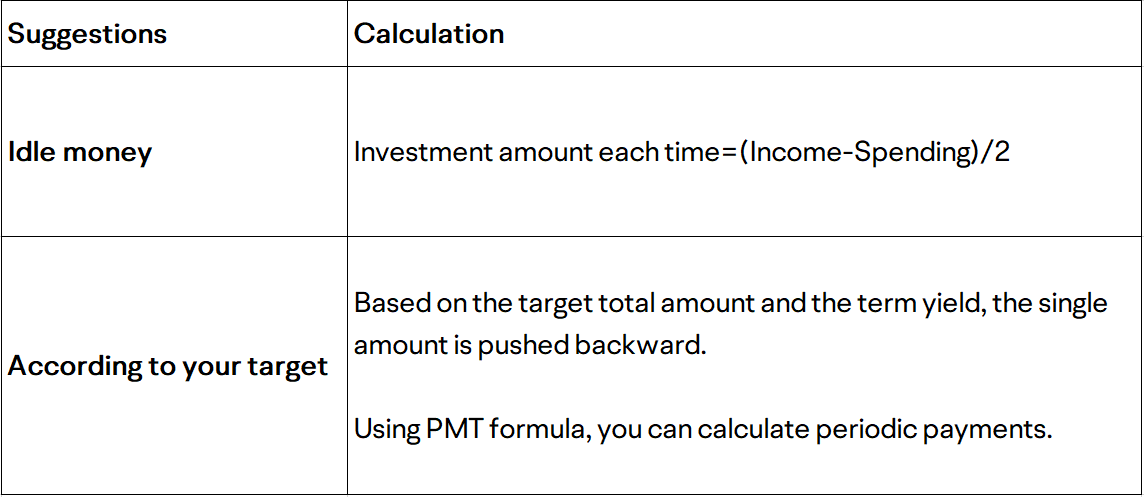Click the line starting with Based on the target
This screenshot has width=1144, height=497.
click(x=731, y=303)
